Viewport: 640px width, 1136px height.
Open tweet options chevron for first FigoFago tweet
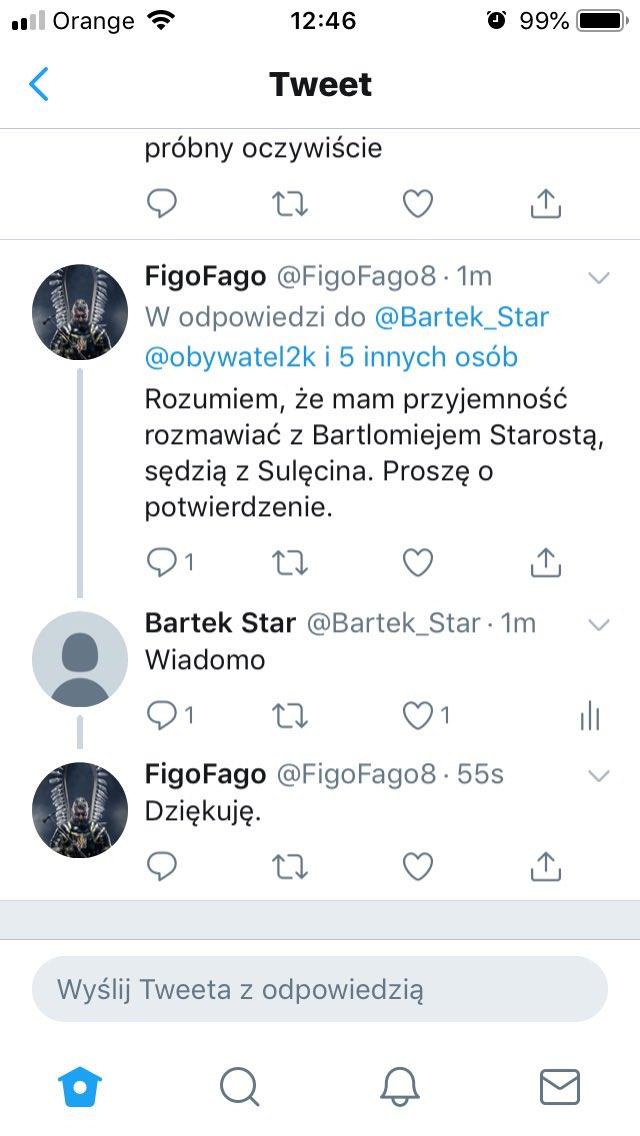tap(599, 277)
